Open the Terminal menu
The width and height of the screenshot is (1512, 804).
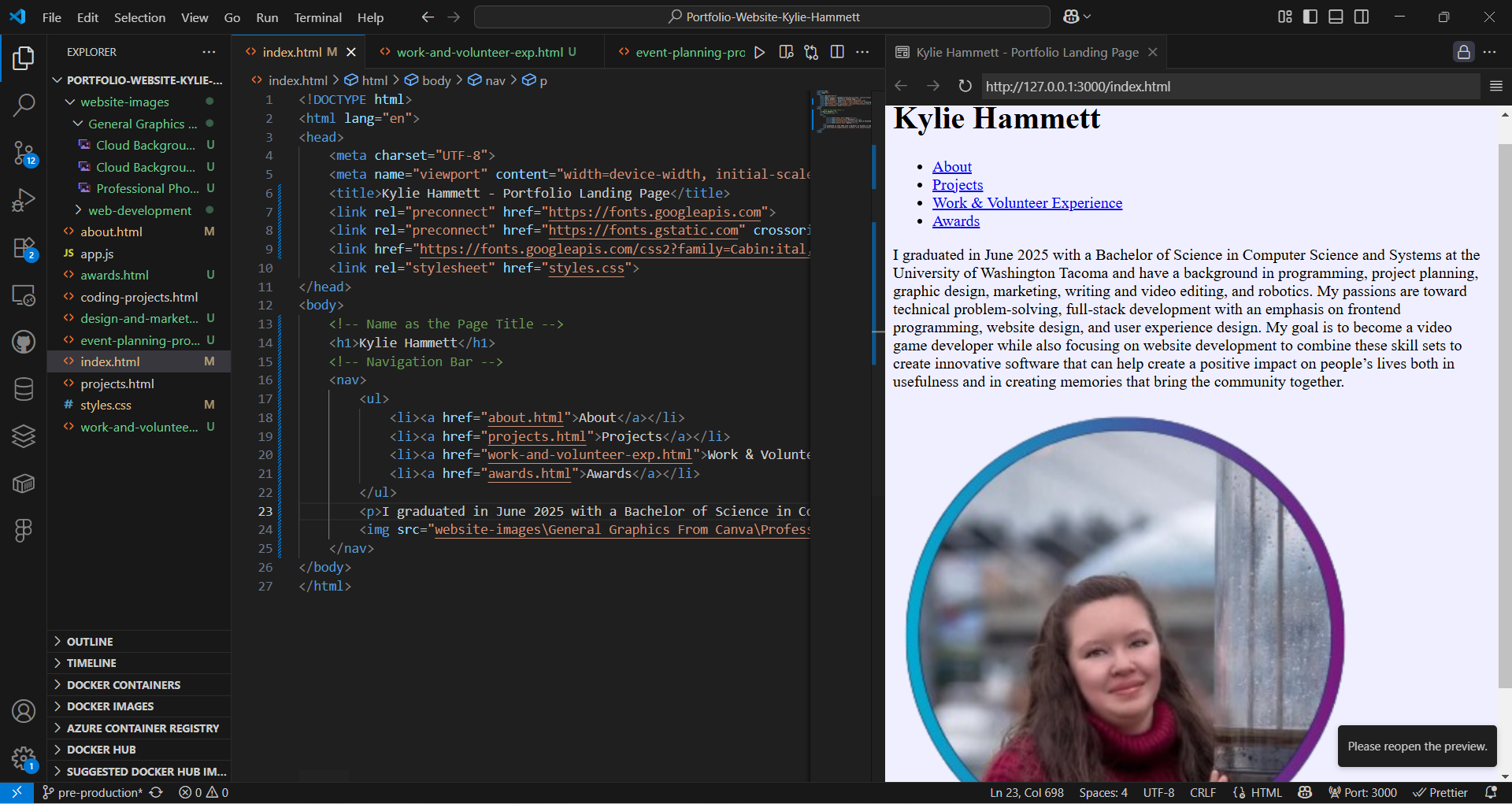click(317, 17)
